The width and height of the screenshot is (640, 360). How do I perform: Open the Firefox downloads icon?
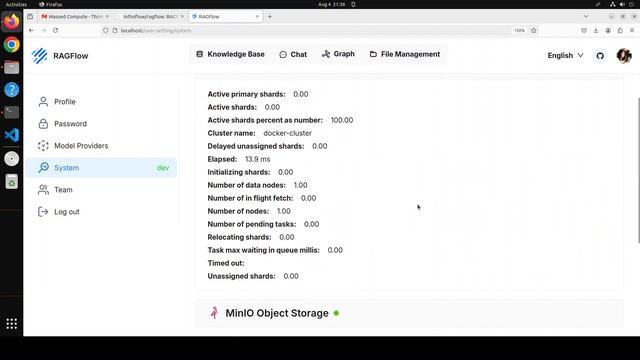point(596,30)
